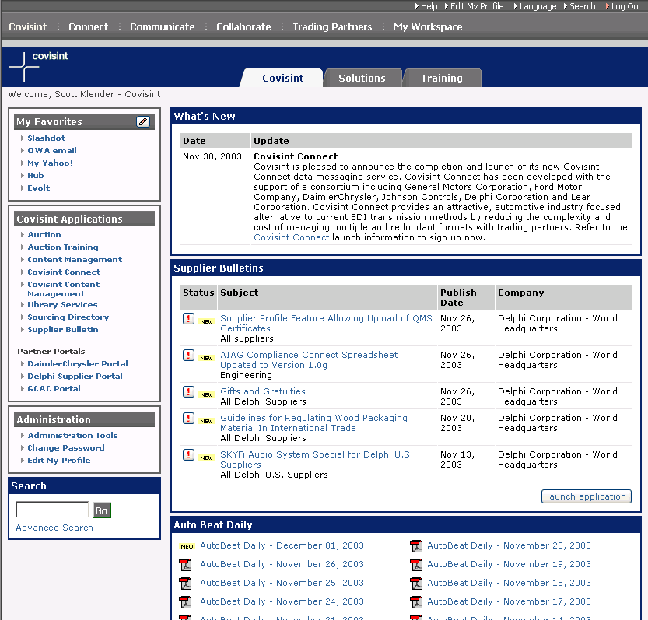This screenshot has height=620, width=648.
Task: Open the Collaborate top menu
Action: pos(244,27)
